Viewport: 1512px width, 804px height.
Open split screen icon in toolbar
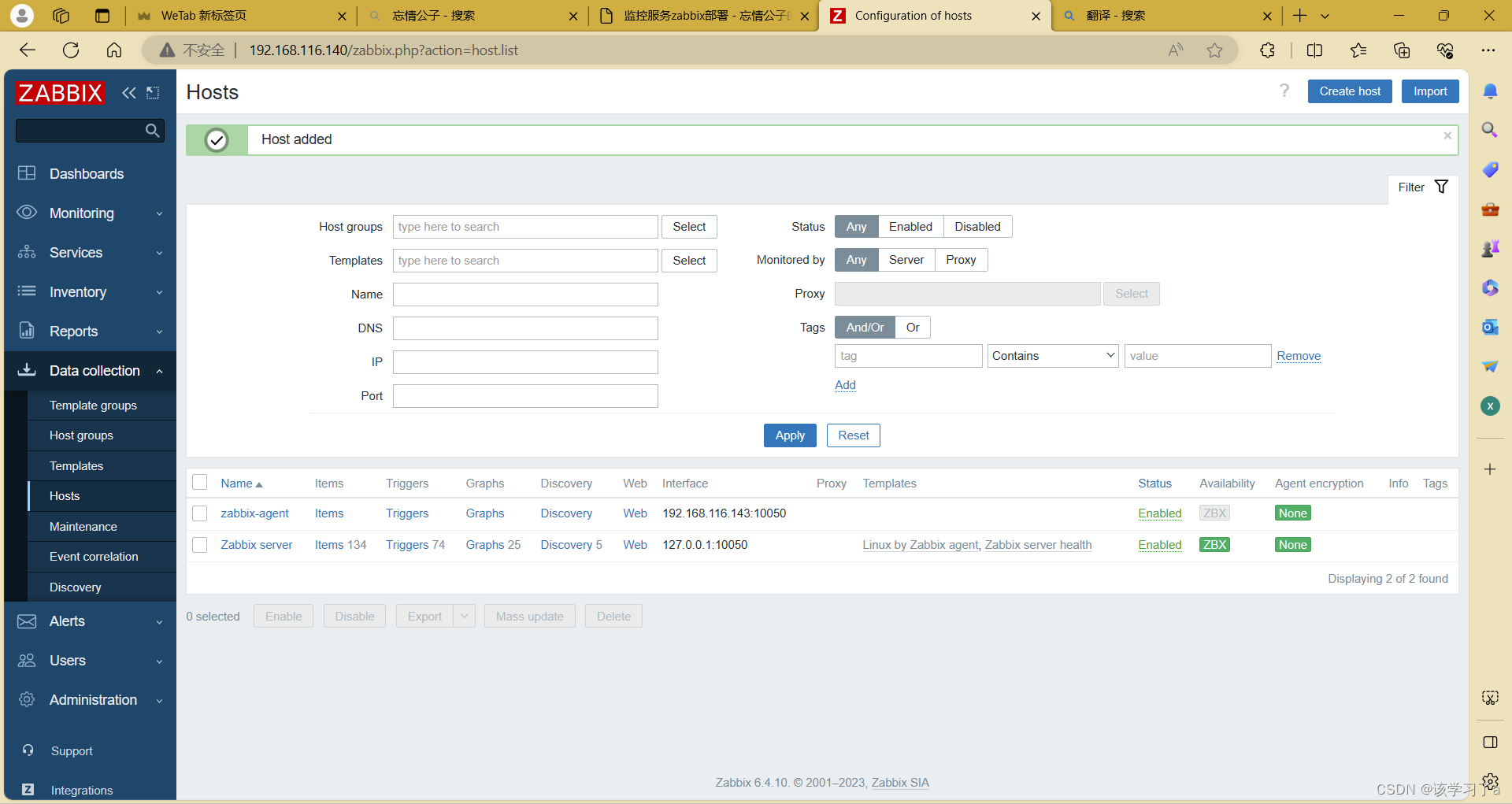(x=1314, y=50)
